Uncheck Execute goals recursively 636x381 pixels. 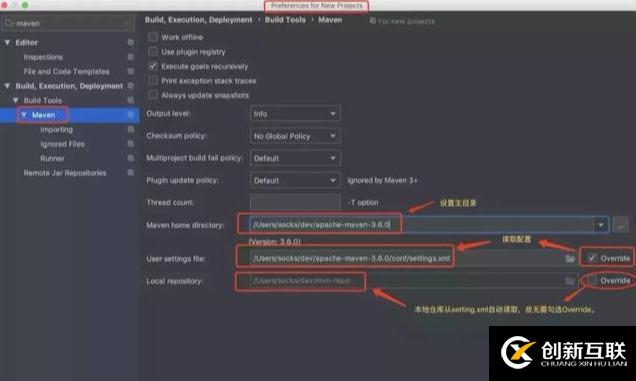153,66
